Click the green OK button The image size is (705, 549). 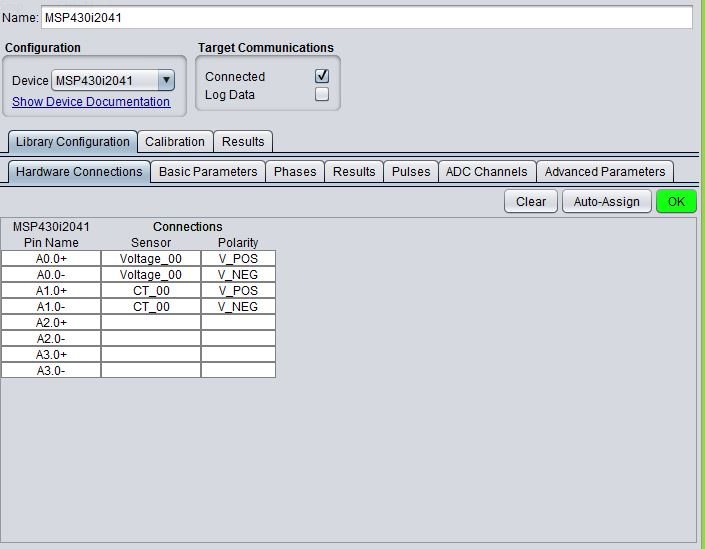pos(676,201)
